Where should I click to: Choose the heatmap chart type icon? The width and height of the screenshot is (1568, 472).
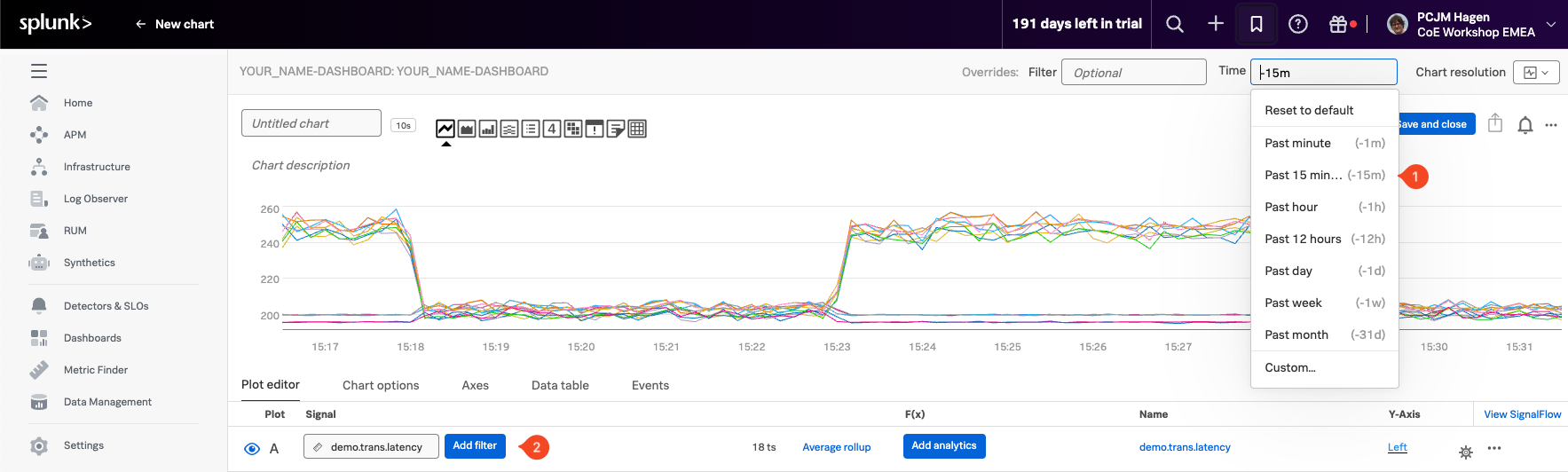coord(573,130)
